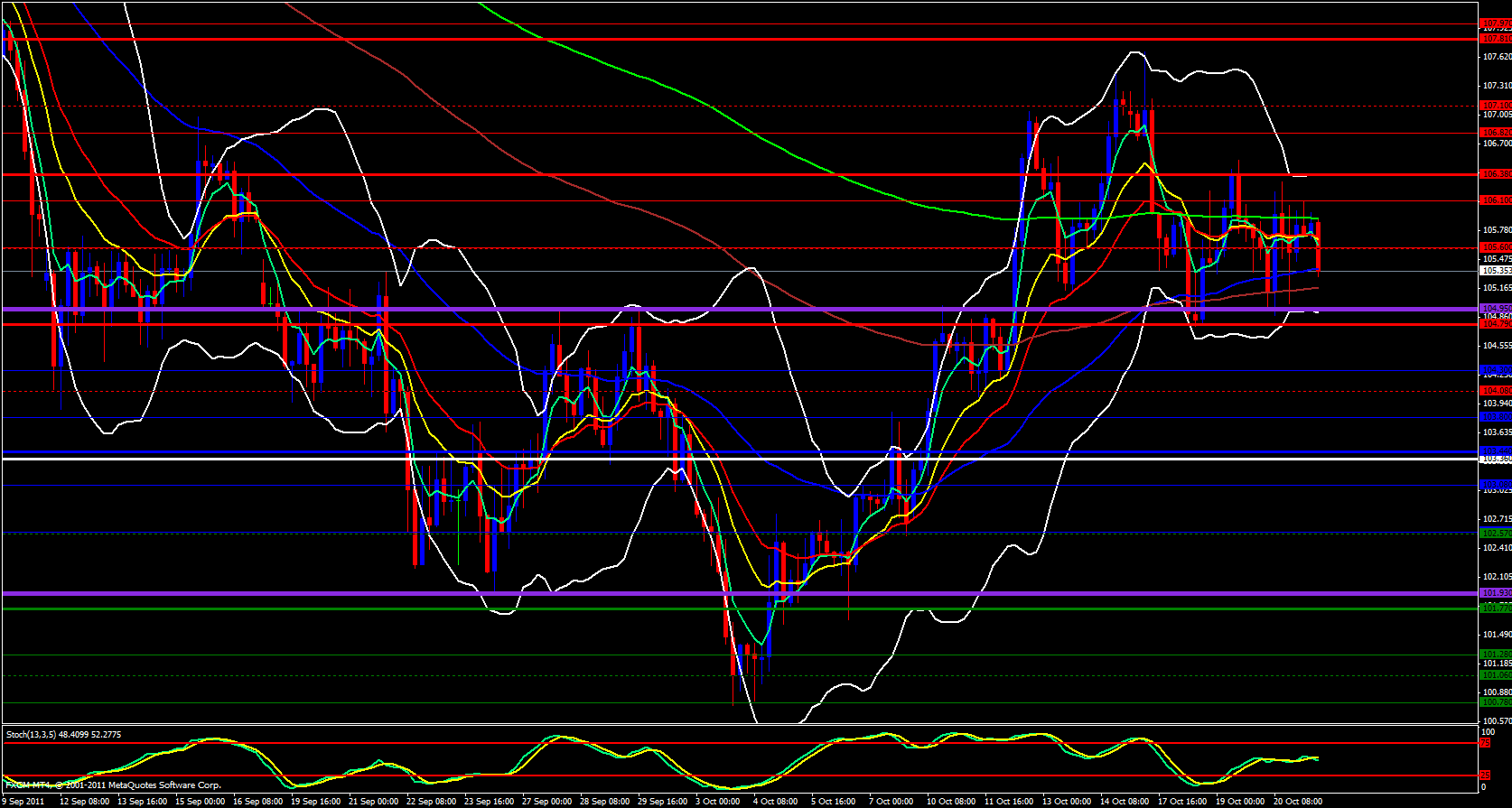The width and height of the screenshot is (1512, 808).
Task: Click the current price label 105.353
Action: [1496, 271]
